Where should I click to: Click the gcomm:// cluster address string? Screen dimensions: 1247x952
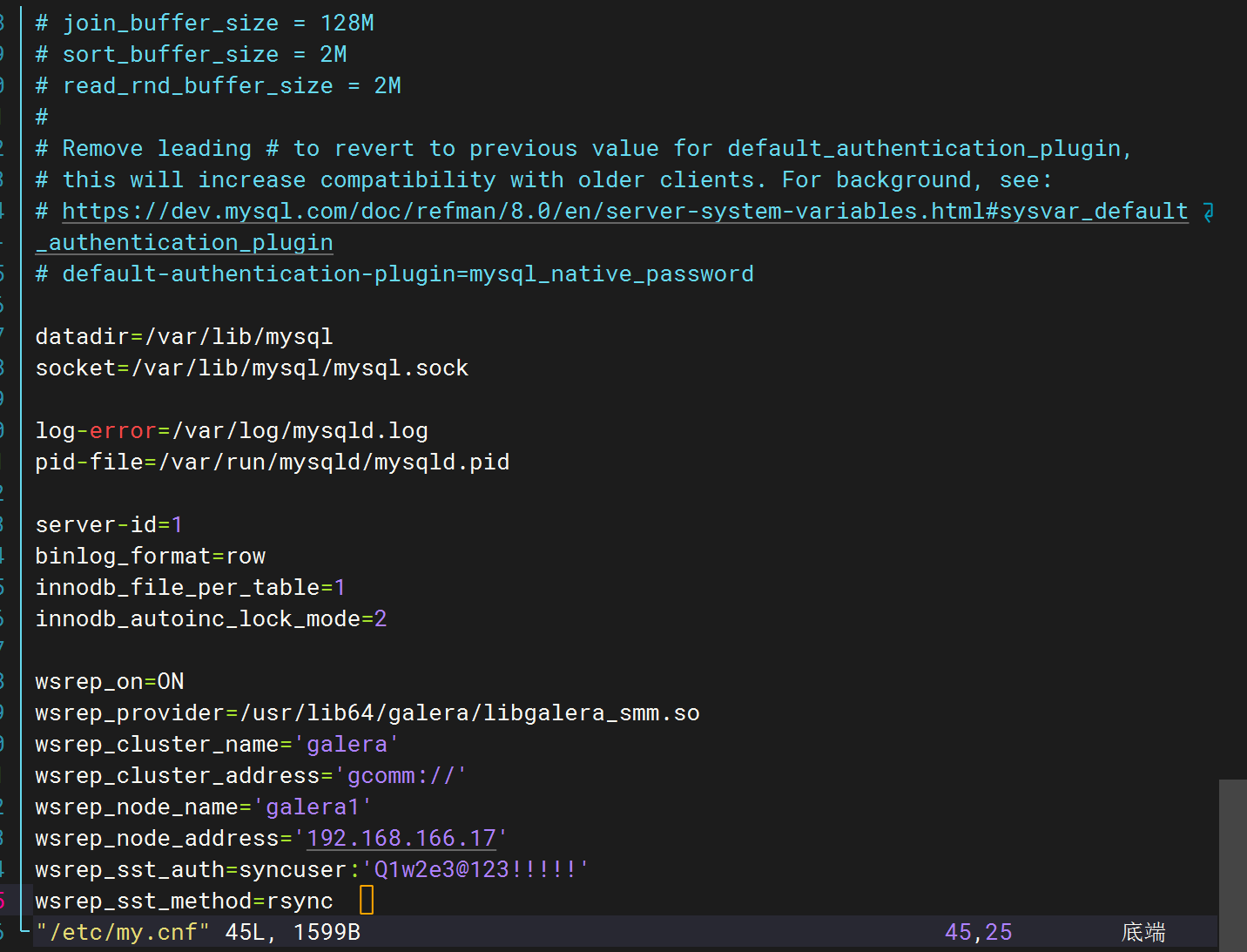tap(403, 774)
